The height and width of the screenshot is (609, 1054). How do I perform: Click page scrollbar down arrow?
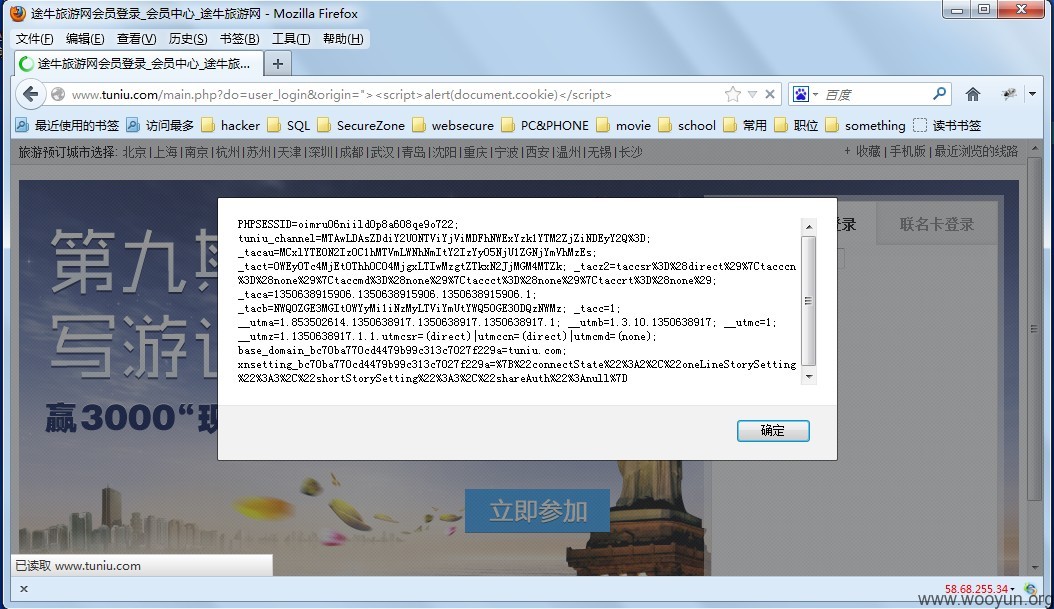[1035, 569]
